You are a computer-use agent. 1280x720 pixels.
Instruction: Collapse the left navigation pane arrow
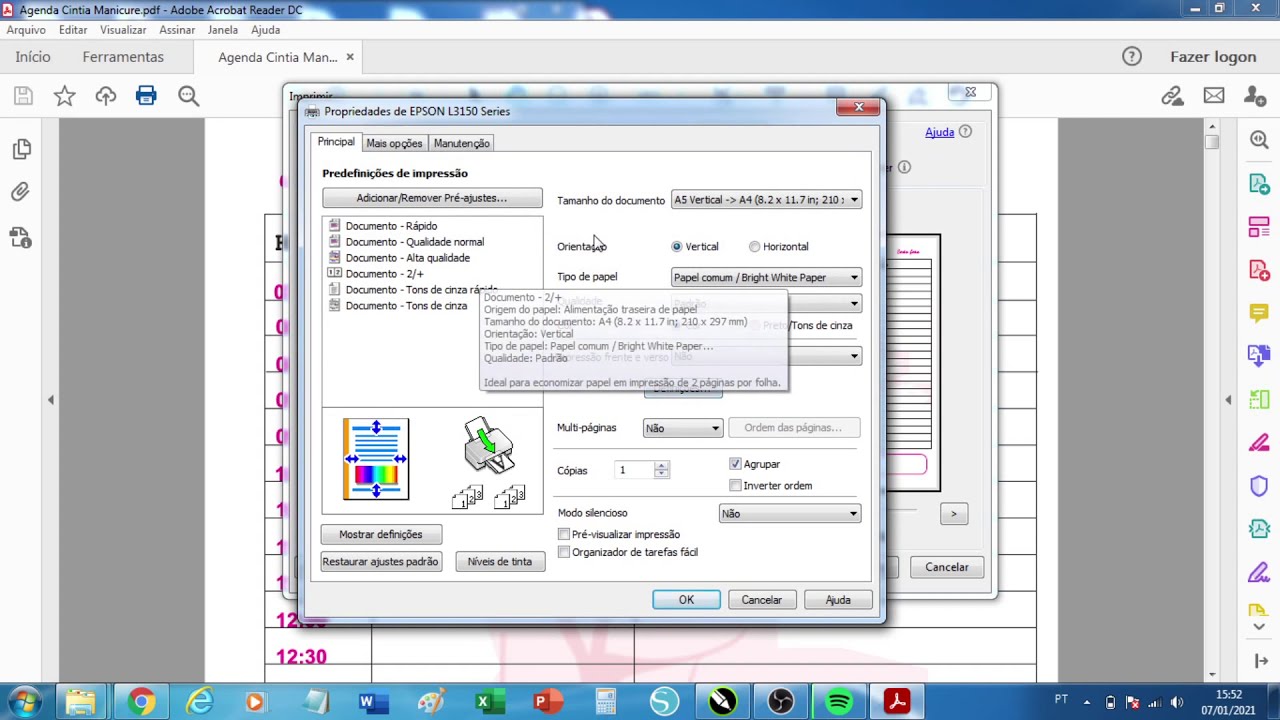click(x=51, y=400)
